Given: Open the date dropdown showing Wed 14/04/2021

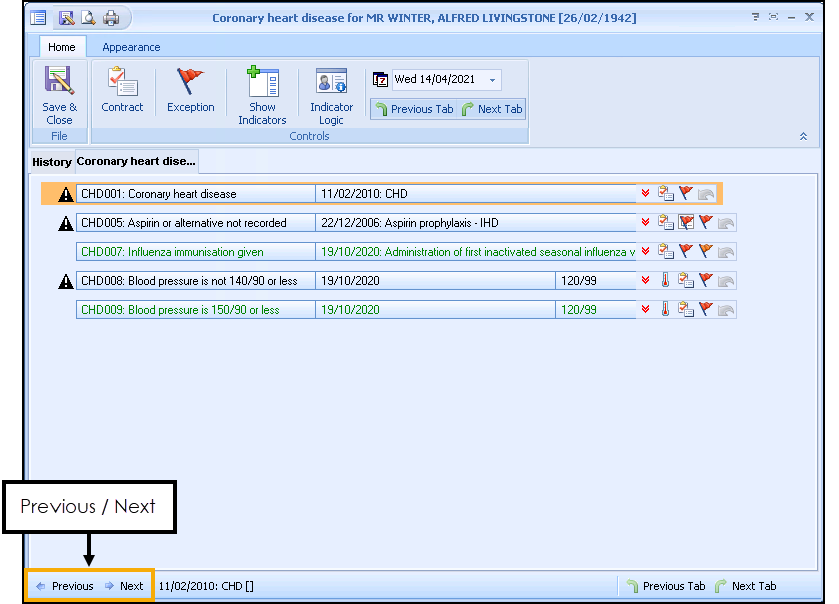Looking at the screenshot, I should point(492,80).
